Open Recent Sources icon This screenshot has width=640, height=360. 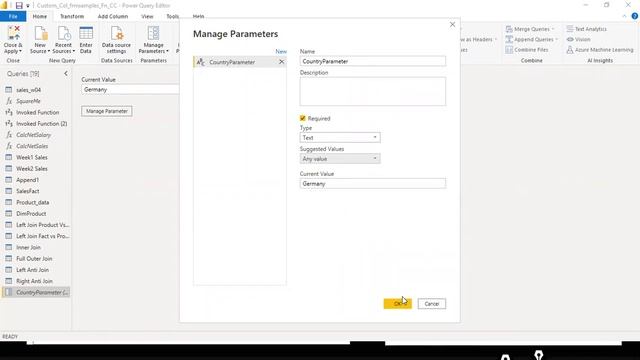coord(64,33)
